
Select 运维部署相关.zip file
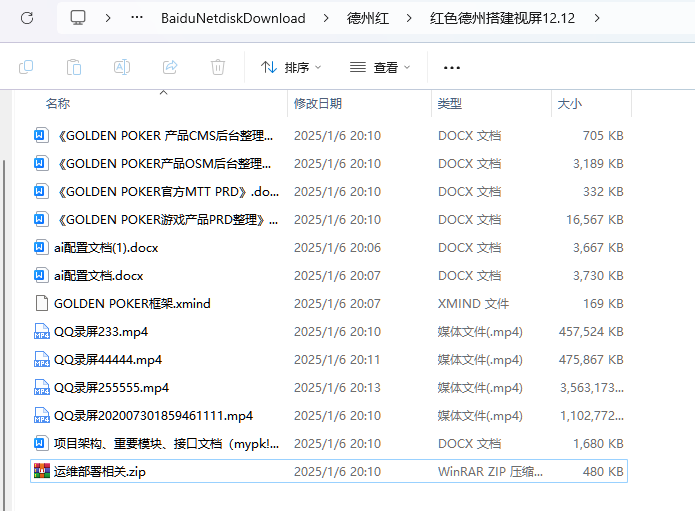coord(329,471)
